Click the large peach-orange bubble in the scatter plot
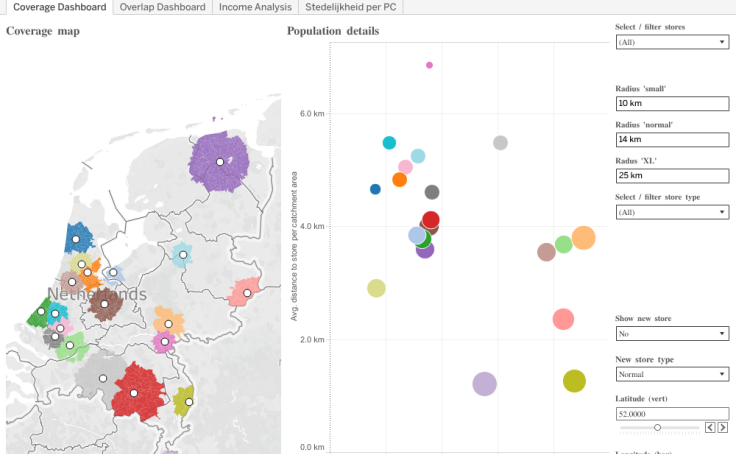This screenshot has width=736, height=454. pos(583,237)
